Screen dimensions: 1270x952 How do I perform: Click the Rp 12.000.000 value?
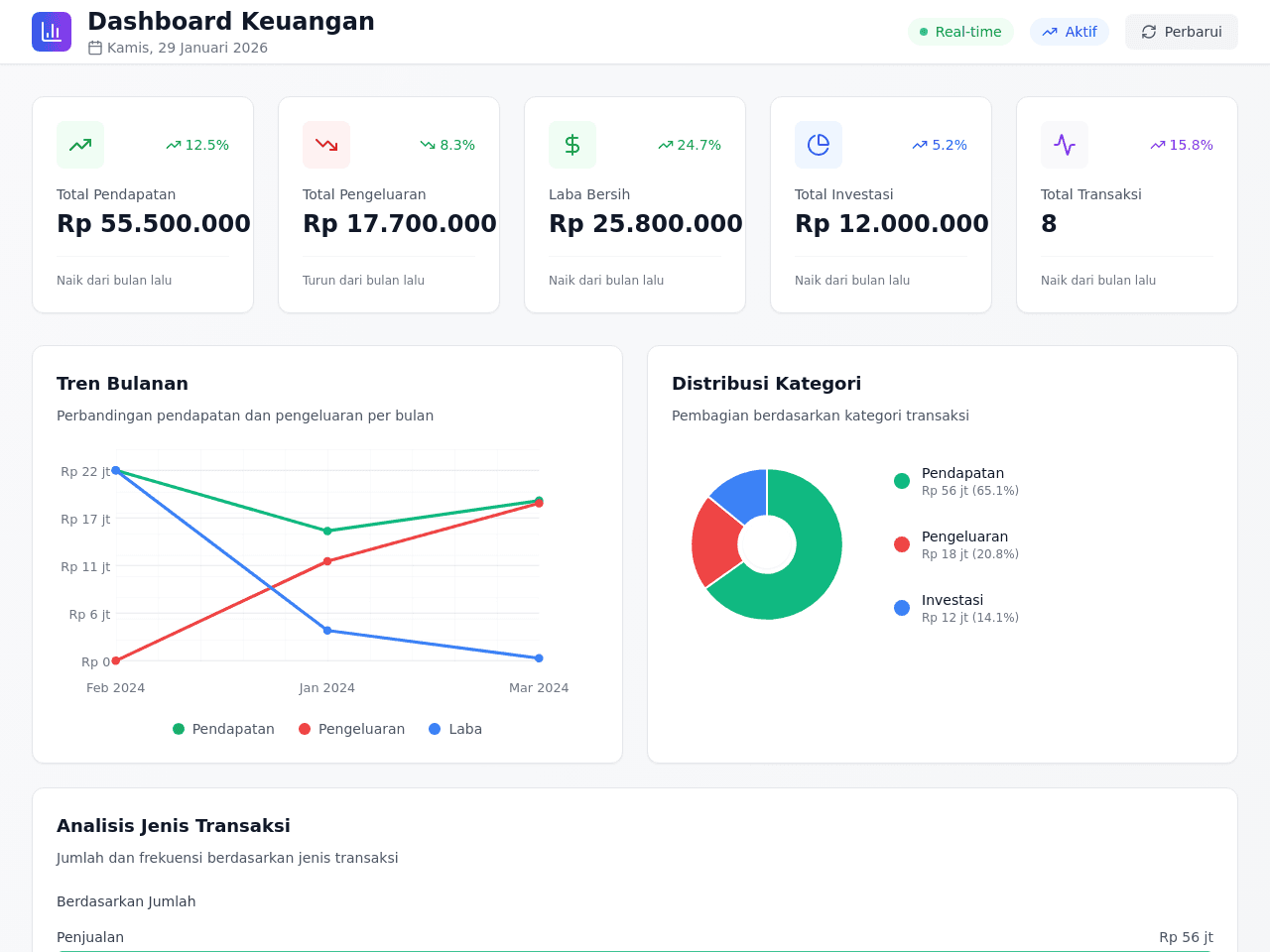click(x=892, y=224)
